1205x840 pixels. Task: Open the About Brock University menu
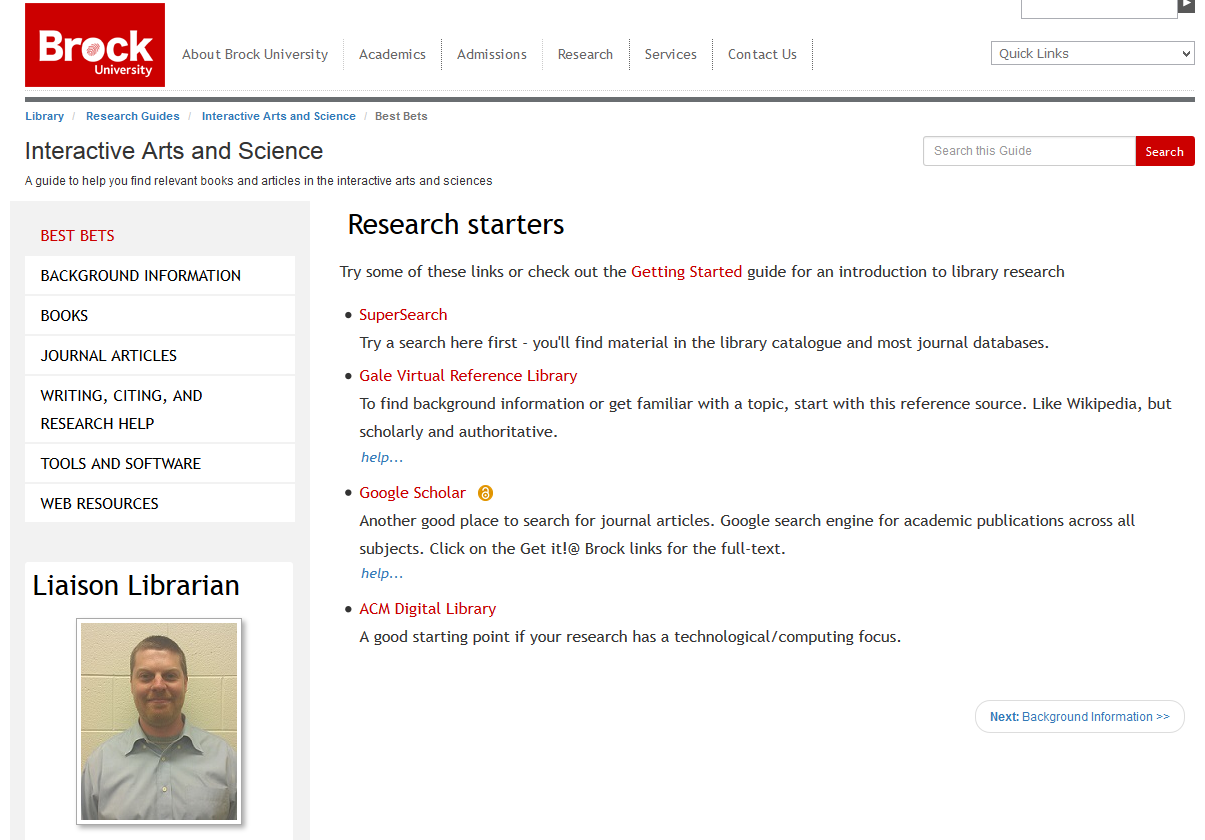point(255,54)
